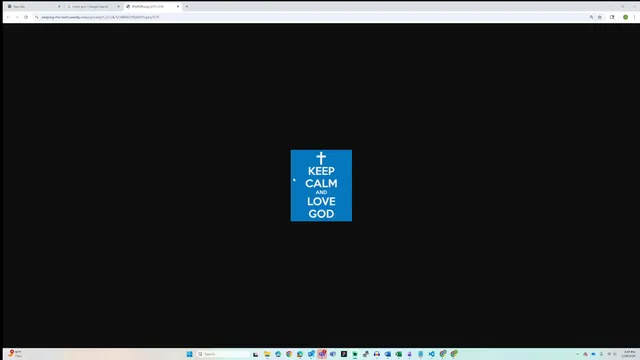The image size is (640, 360).
Task: Open the Chrome three-dot menu
Action: tap(634, 17)
